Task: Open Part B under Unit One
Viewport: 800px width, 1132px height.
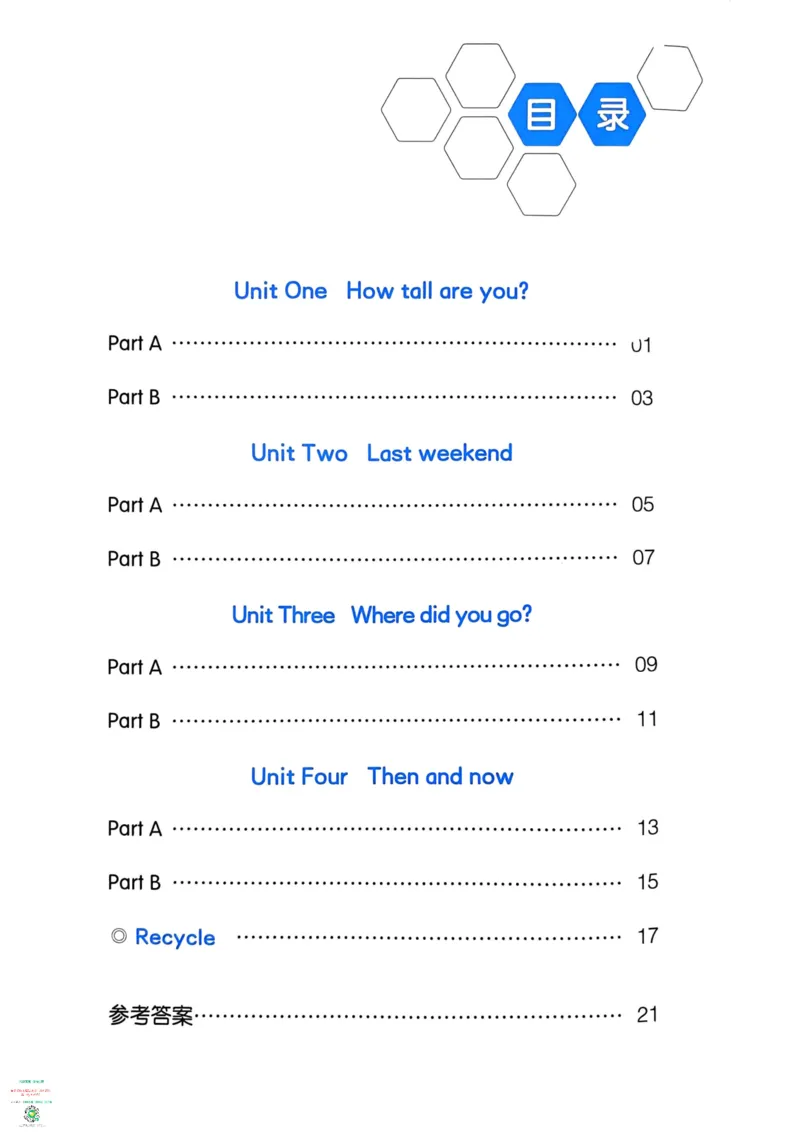Action: click(x=134, y=397)
